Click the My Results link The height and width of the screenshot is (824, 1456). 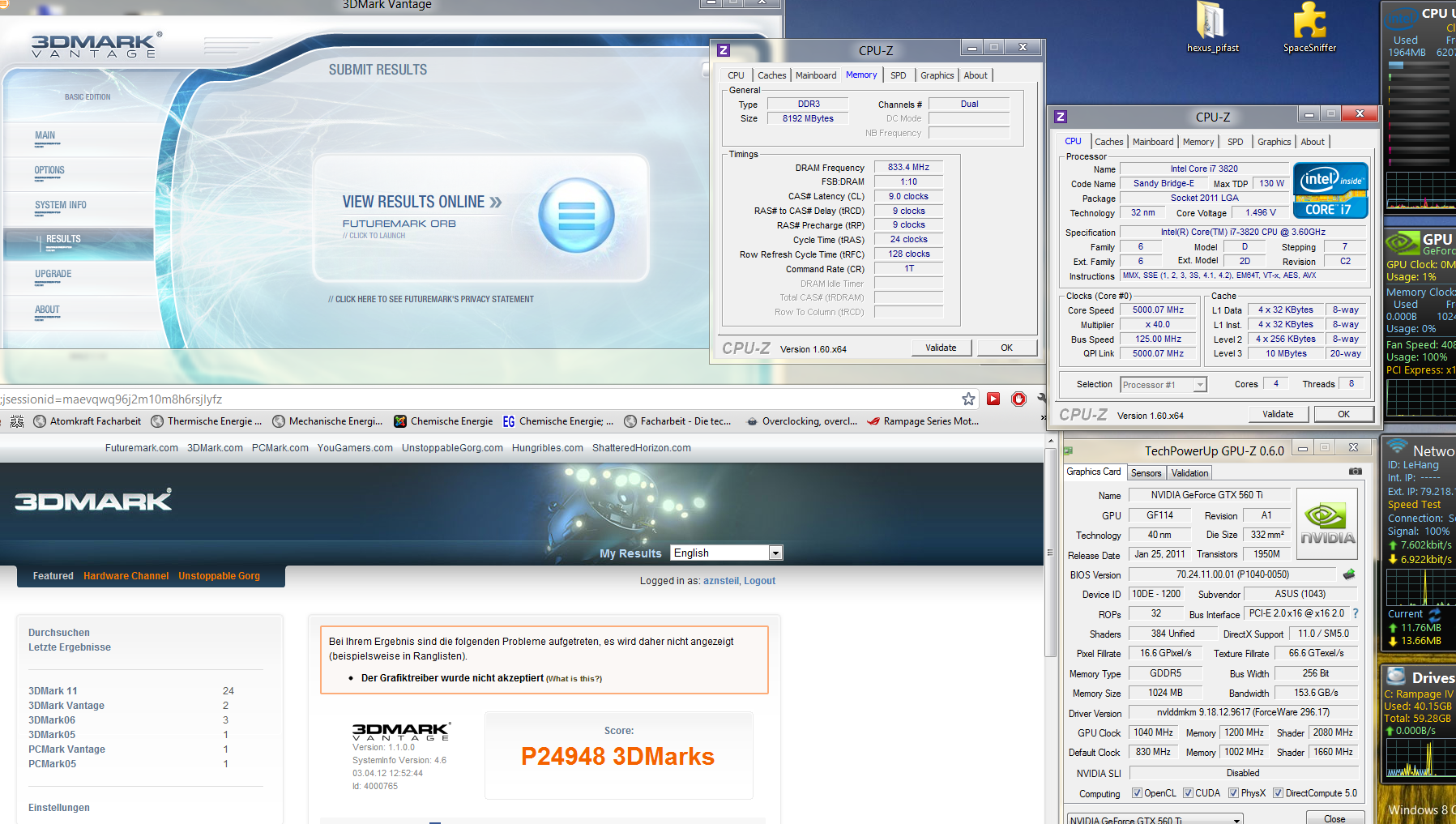click(630, 553)
